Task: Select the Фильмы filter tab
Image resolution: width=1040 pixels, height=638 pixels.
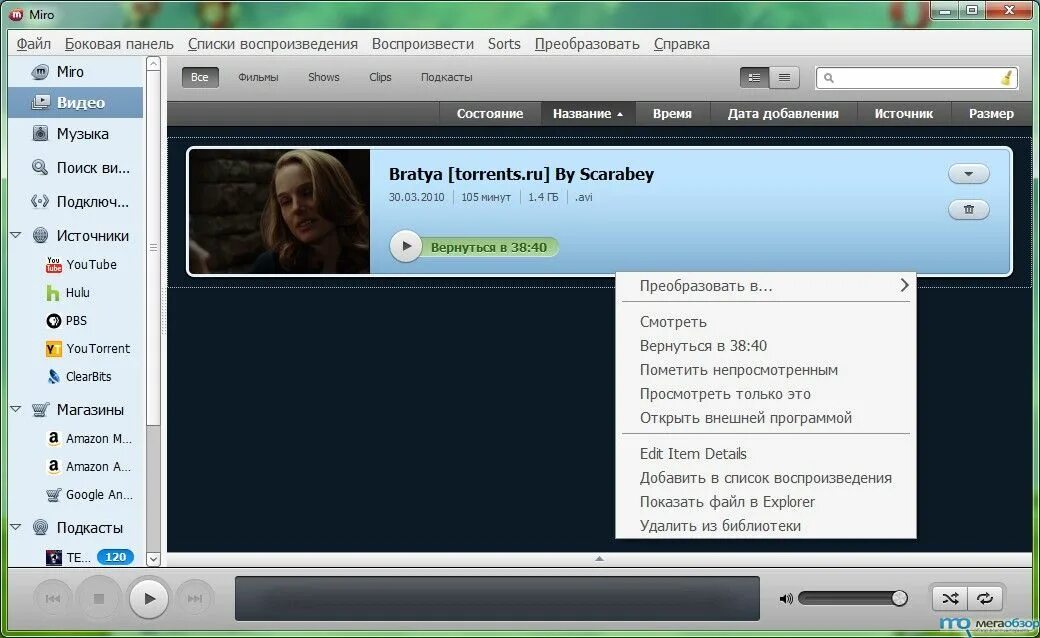Action: [x=258, y=77]
